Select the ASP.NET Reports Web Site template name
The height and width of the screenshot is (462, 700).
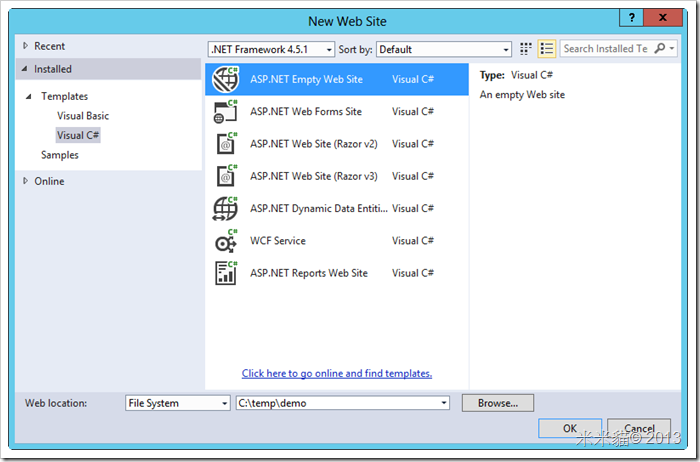click(309, 273)
